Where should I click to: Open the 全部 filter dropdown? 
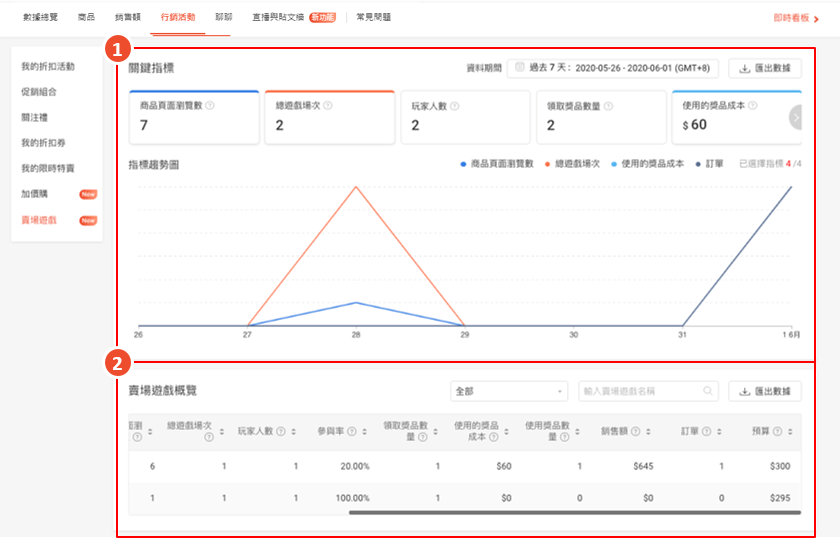(x=509, y=391)
